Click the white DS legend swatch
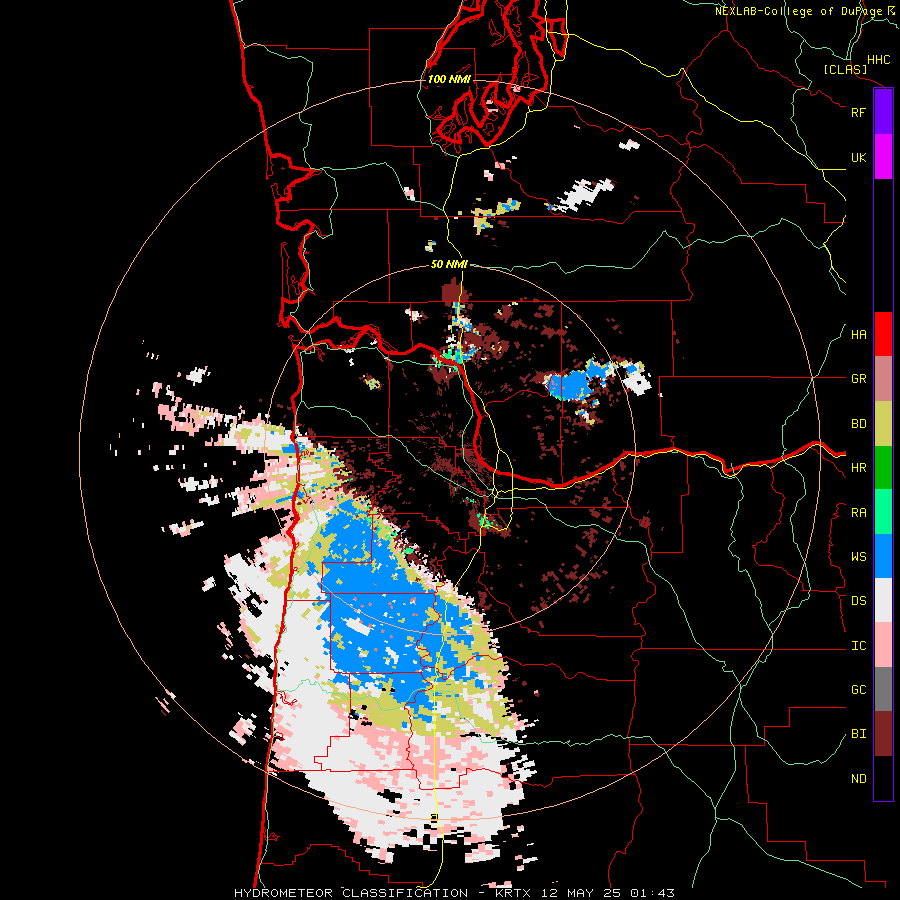The image size is (900, 900). [x=883, y=600]
